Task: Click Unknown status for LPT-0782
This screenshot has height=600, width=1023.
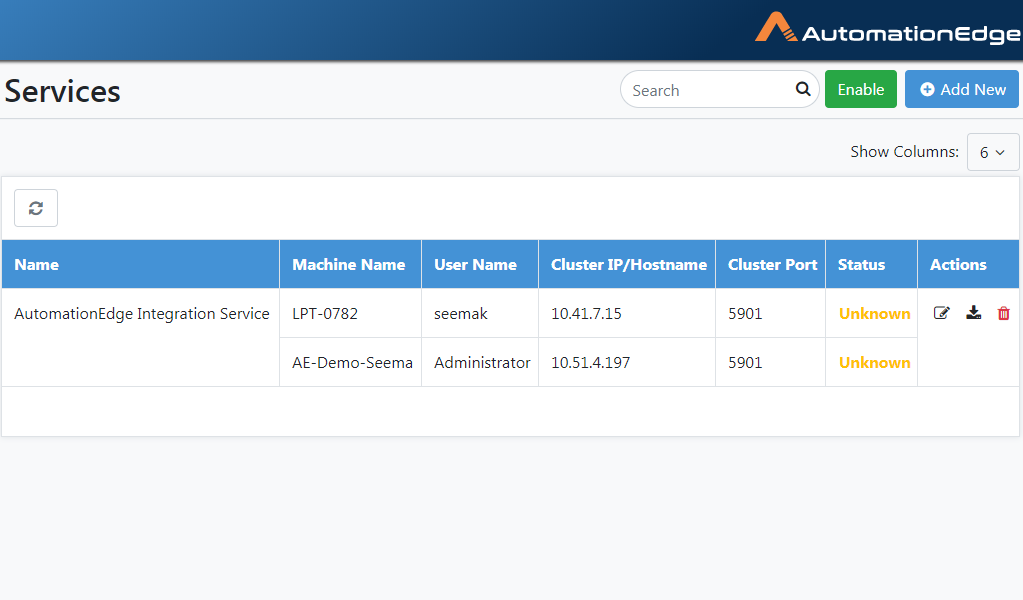Action: point(874,314)
